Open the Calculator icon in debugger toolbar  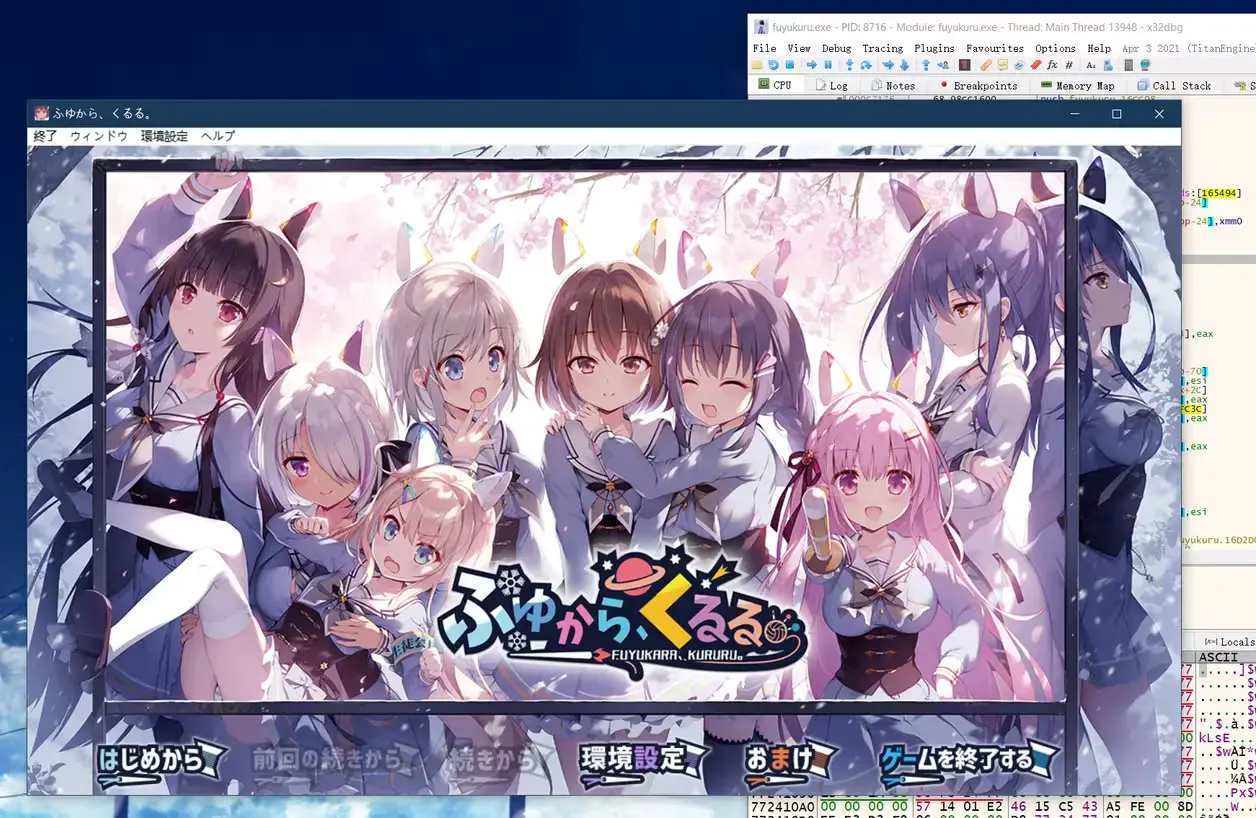pos(1128,65)
